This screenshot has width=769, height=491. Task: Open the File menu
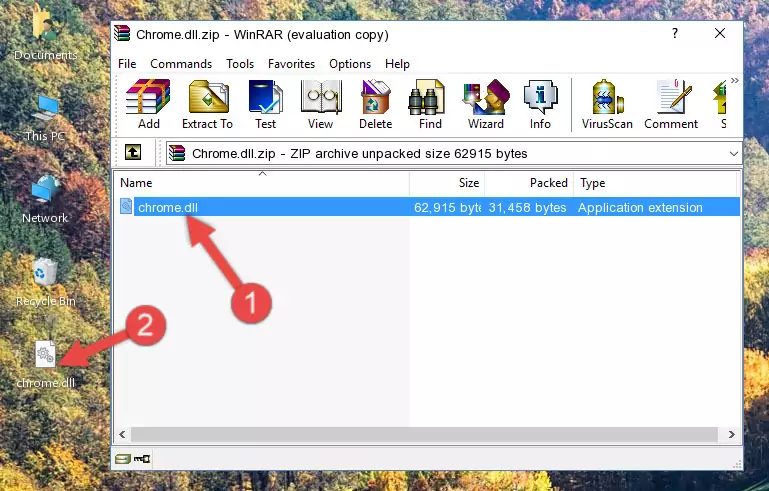click(x=127, y=64)
